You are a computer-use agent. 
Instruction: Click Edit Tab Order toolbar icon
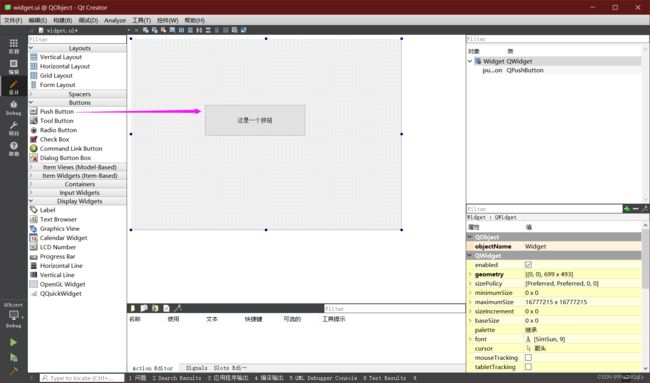pos(172,30)
